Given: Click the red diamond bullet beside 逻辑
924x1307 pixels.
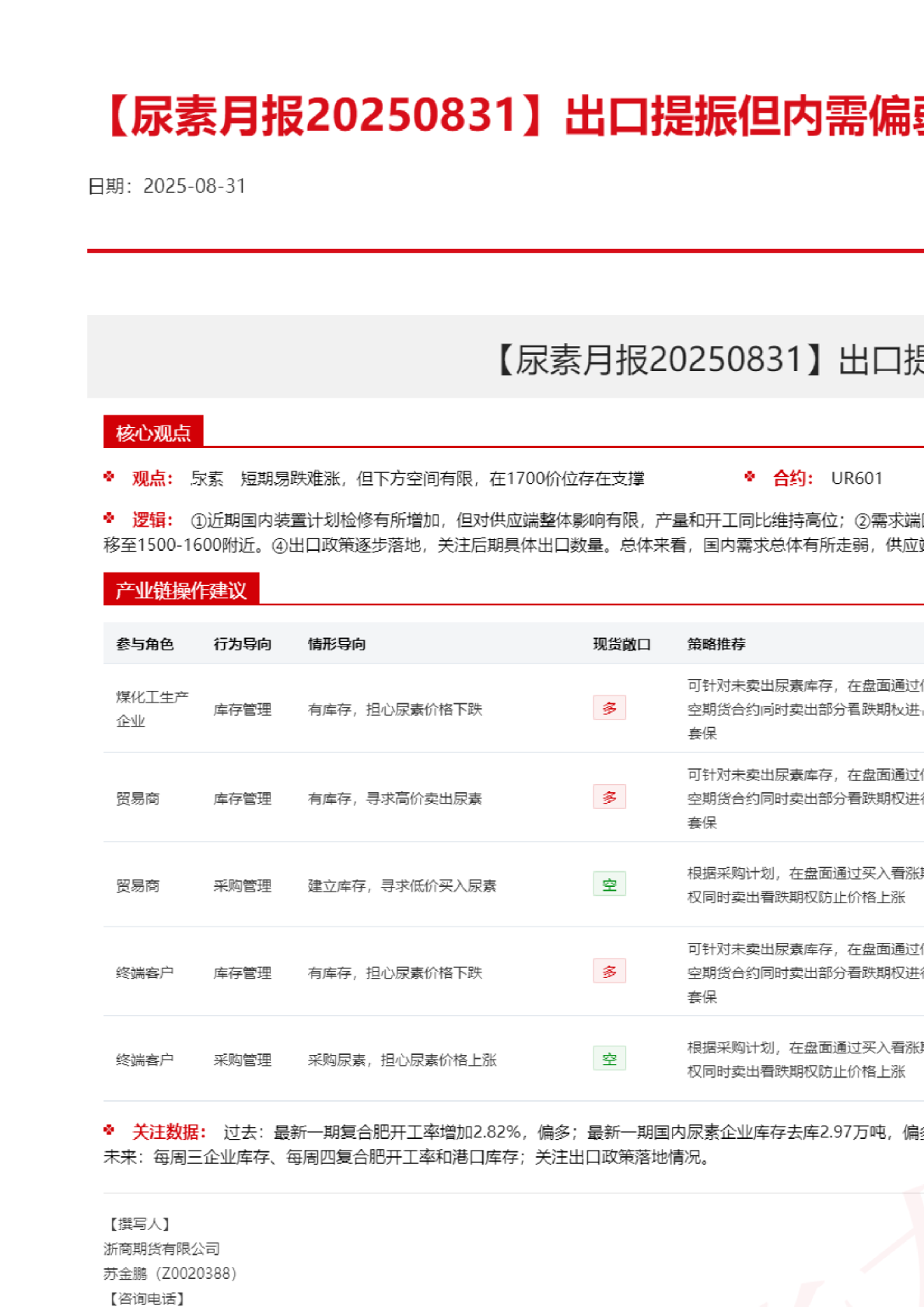Looking at the screenshot, I should (x=109, y=518).
